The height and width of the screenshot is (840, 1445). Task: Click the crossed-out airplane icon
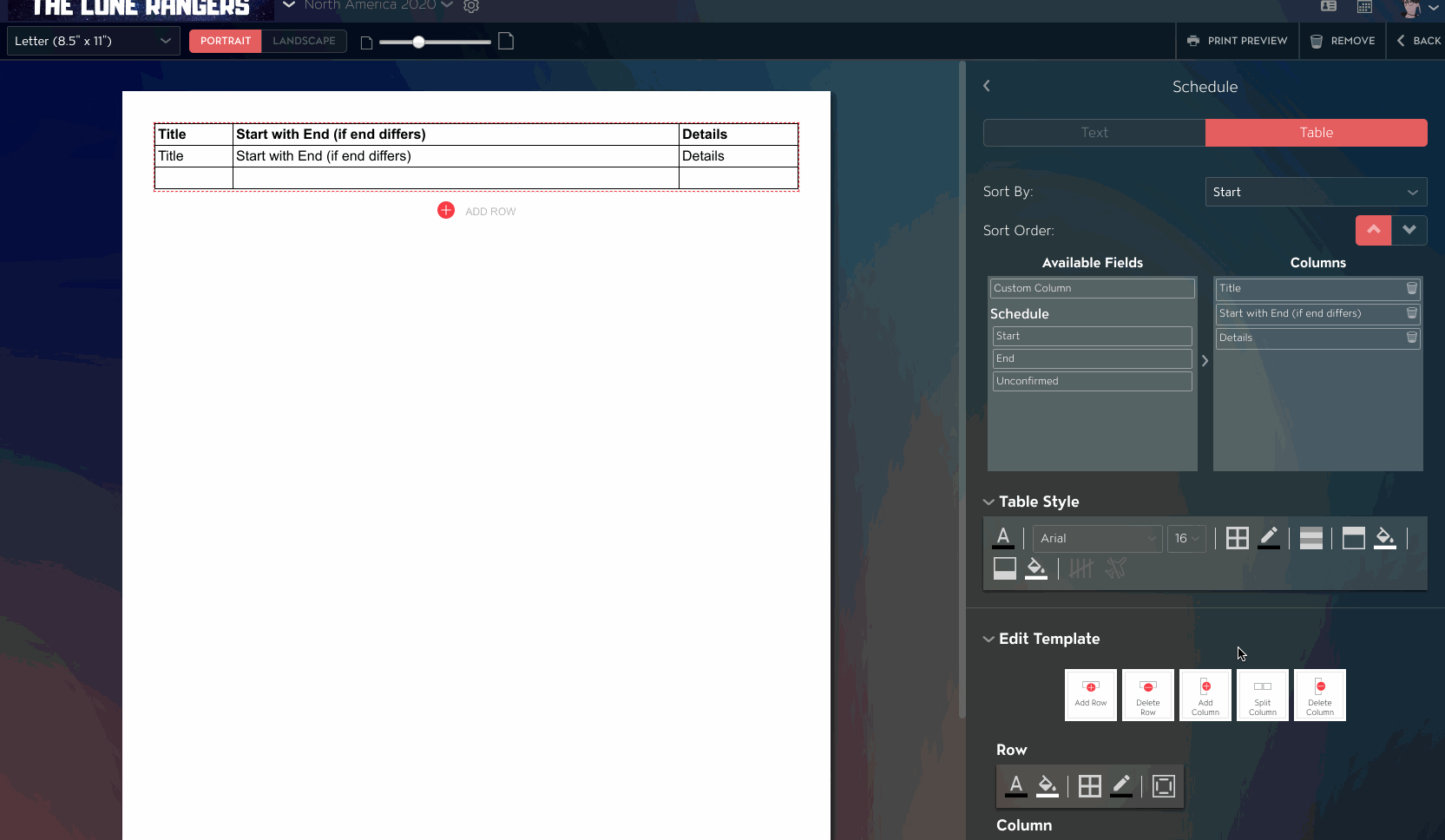click(1116, 568)
